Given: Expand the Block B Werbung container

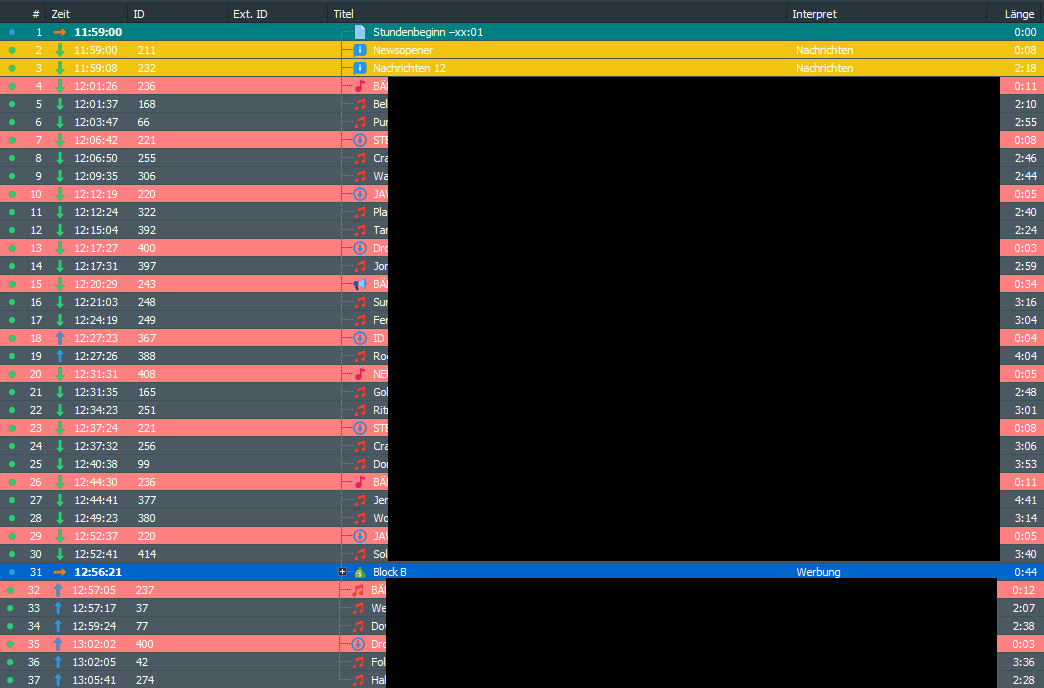Looking at the screenshot, I should click(342, 571).
